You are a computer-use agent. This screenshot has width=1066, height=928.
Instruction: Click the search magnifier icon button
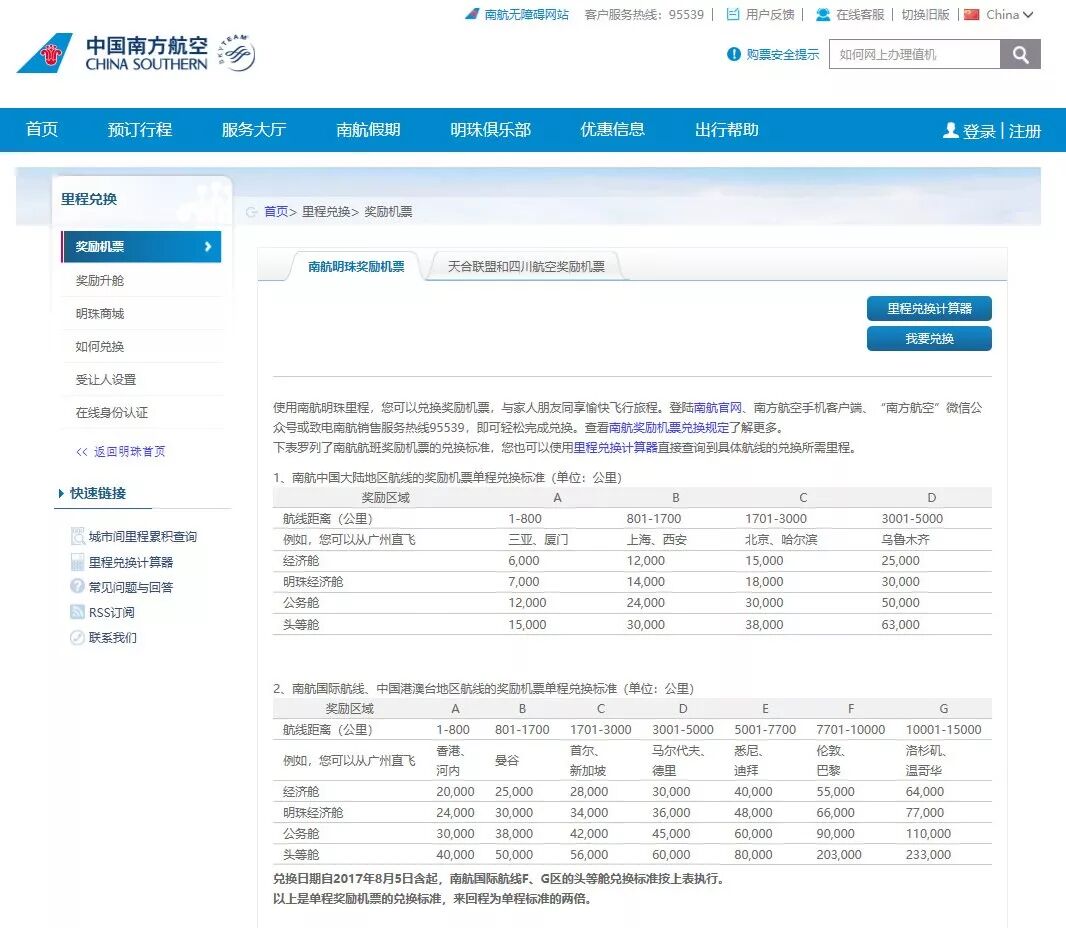click(x=1020, y=54)
